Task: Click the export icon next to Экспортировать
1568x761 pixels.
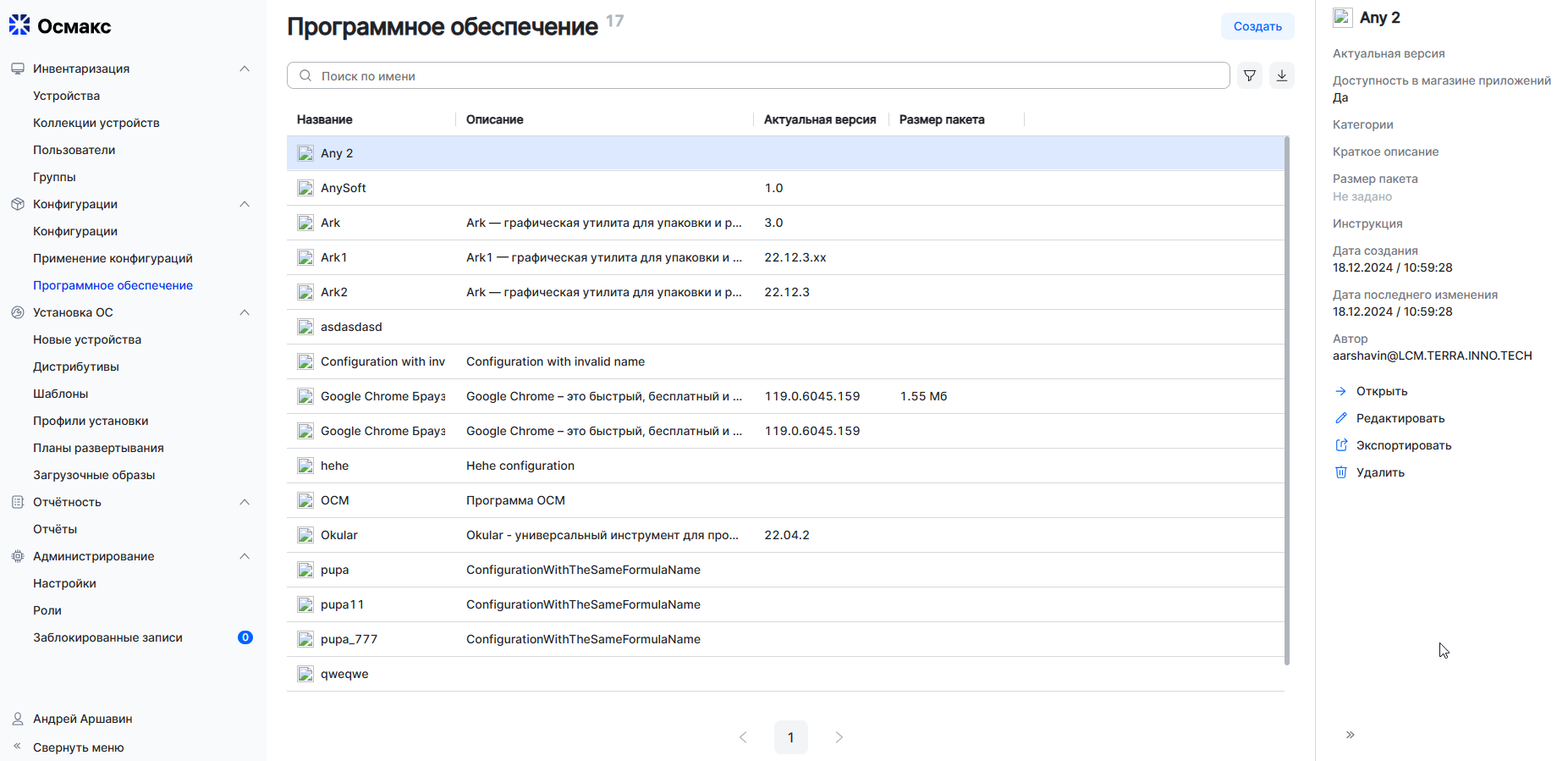Action: coord(1341,445)
